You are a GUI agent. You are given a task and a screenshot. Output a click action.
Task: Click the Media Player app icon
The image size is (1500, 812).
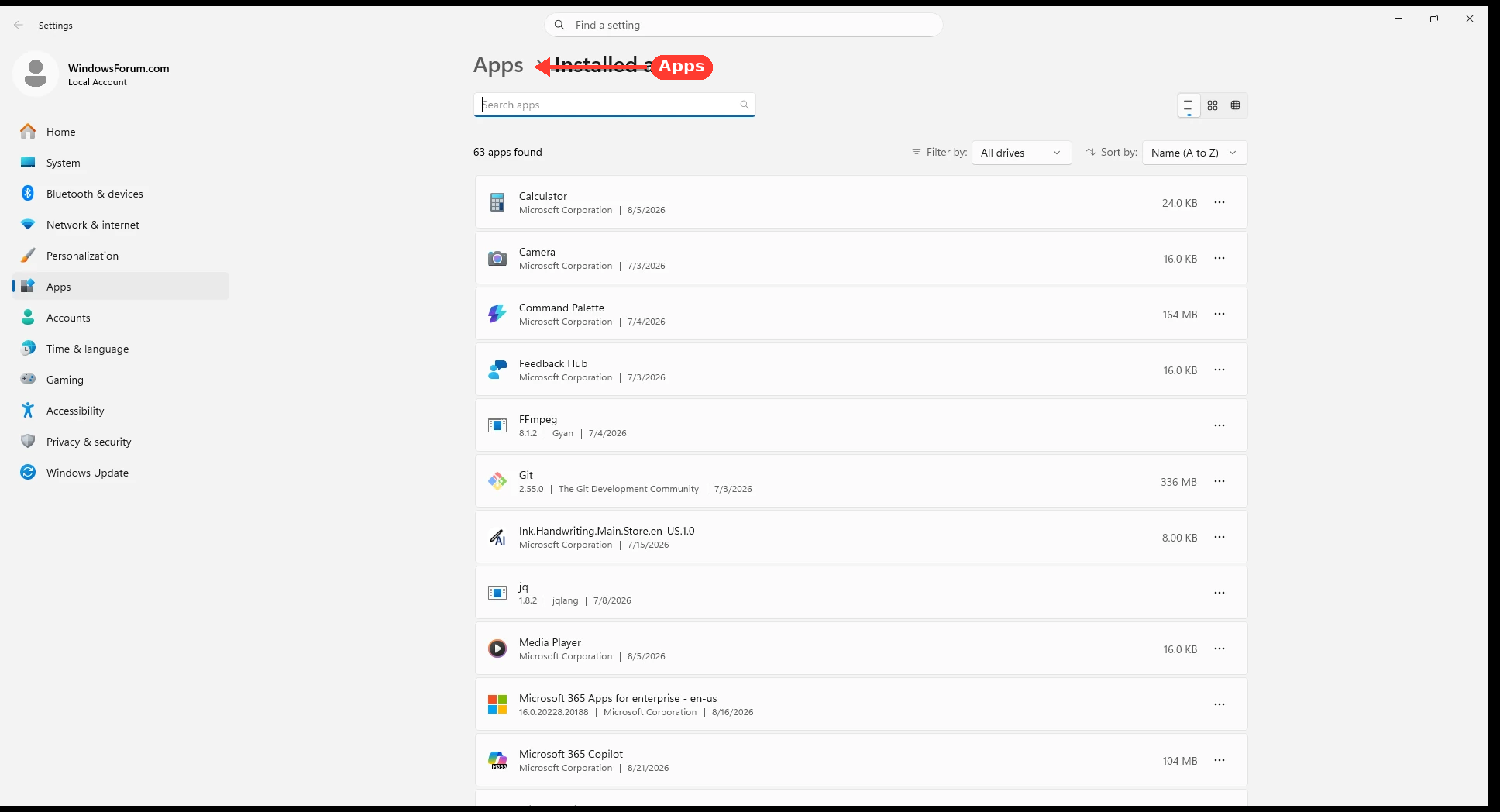coord(497,649)
